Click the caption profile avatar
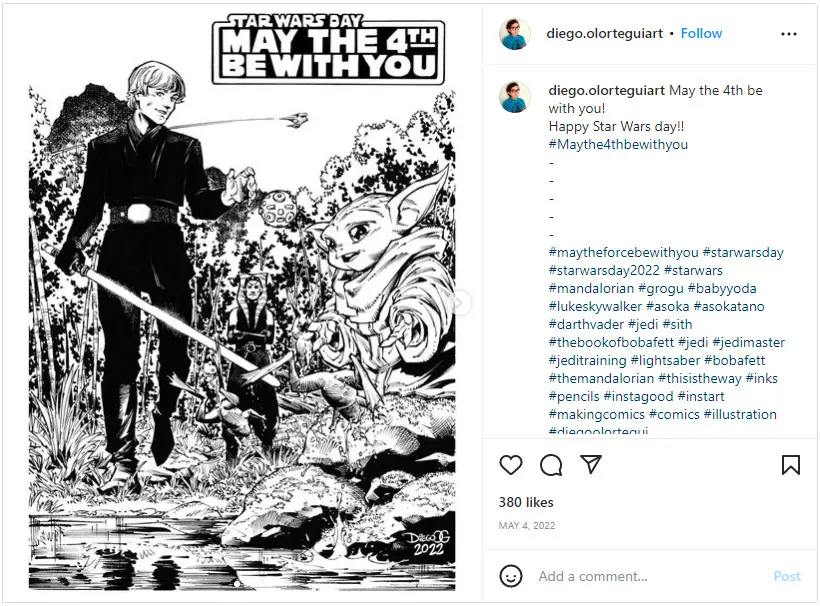The image size is (820, 606). (x=515, y=97)
